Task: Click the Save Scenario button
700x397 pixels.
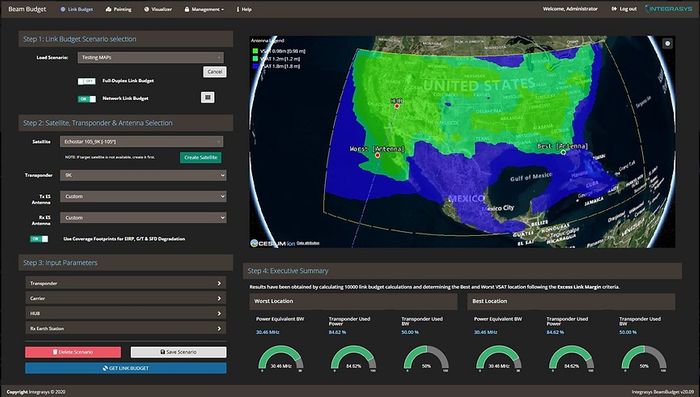Action: point(179,352)
